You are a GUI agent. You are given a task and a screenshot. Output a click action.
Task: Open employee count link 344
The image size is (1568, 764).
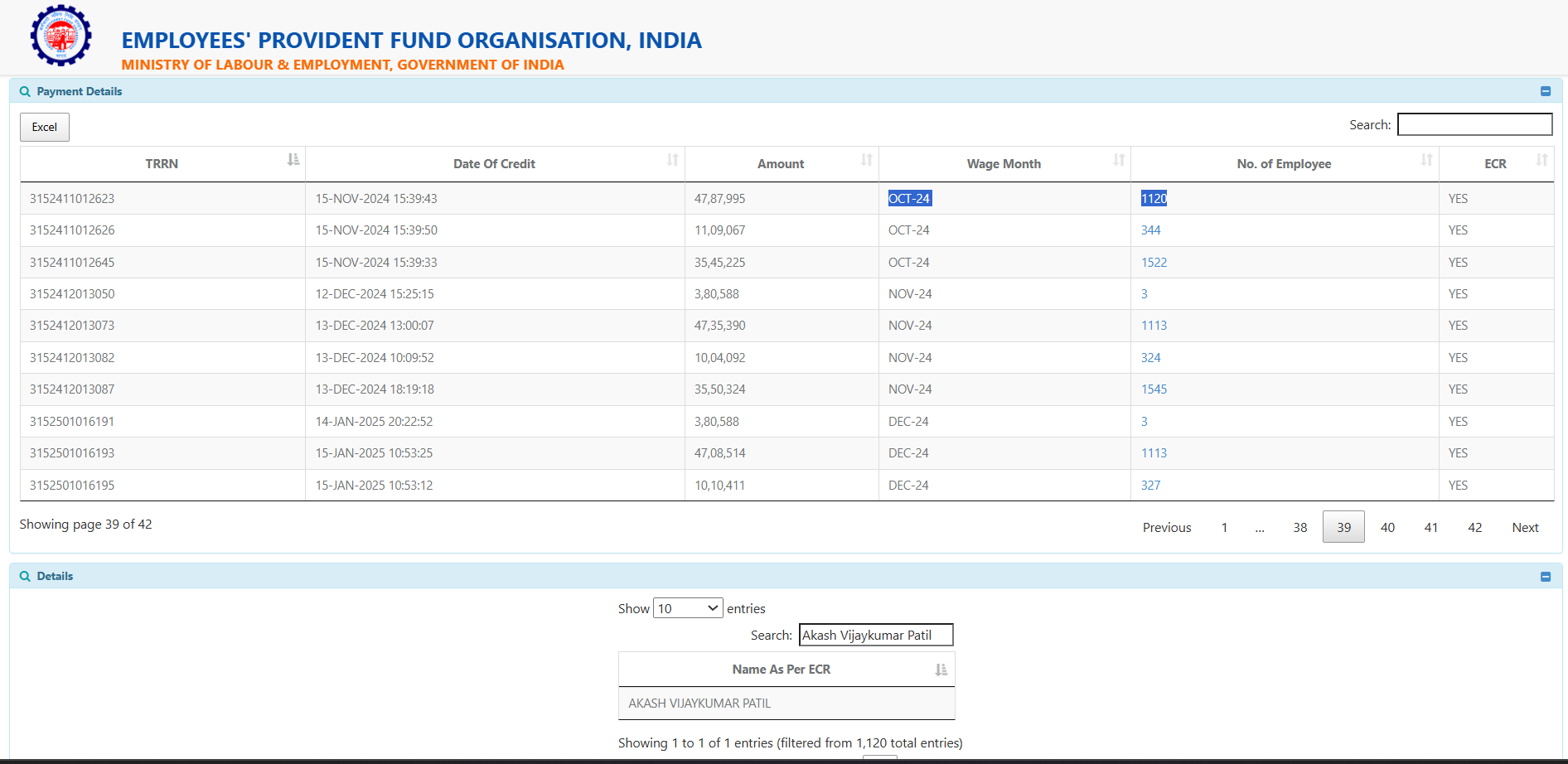coord(1150,230)
